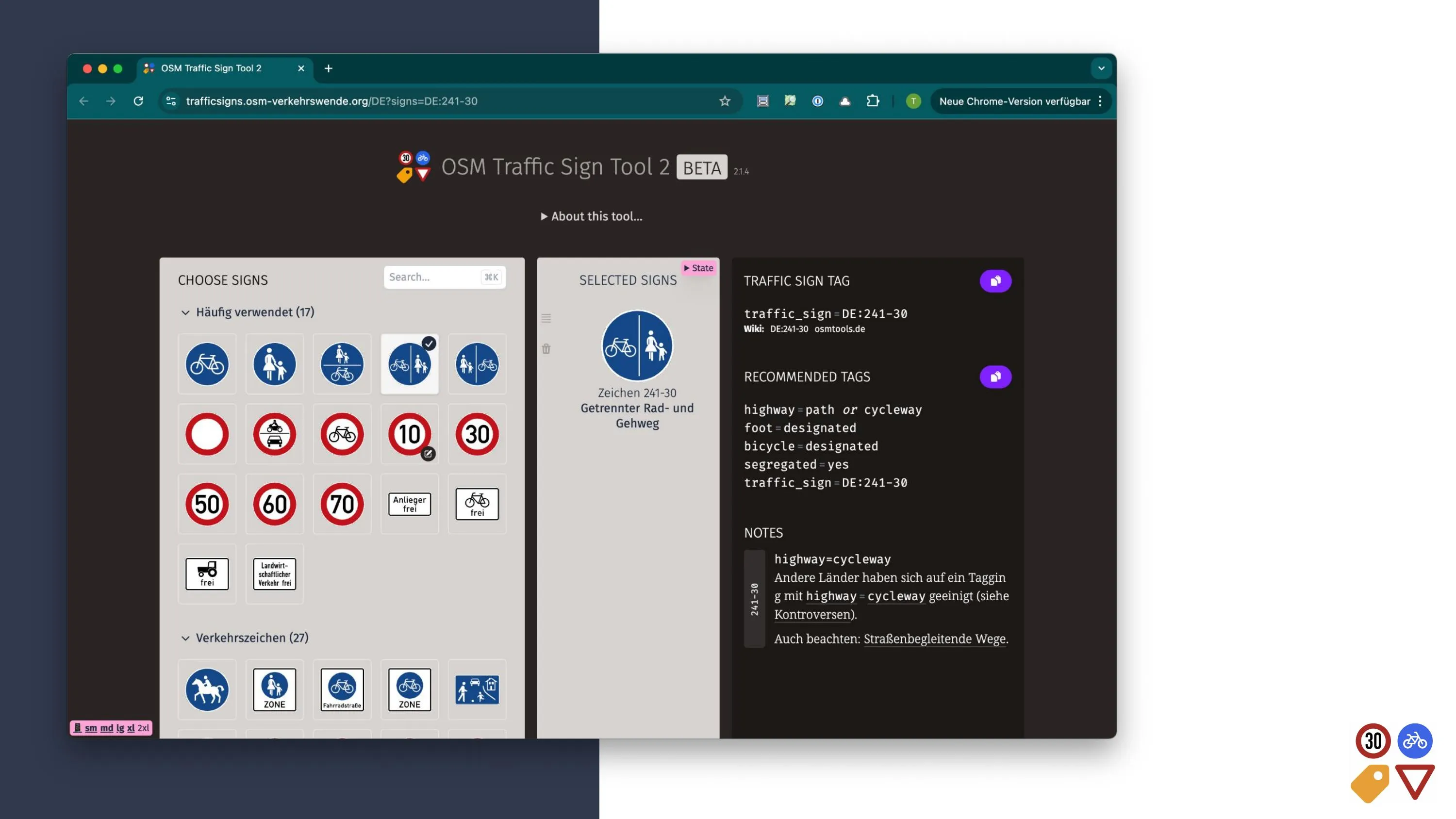Select the bicycle-only path sign
The image size is (1456, 819).
207,364
